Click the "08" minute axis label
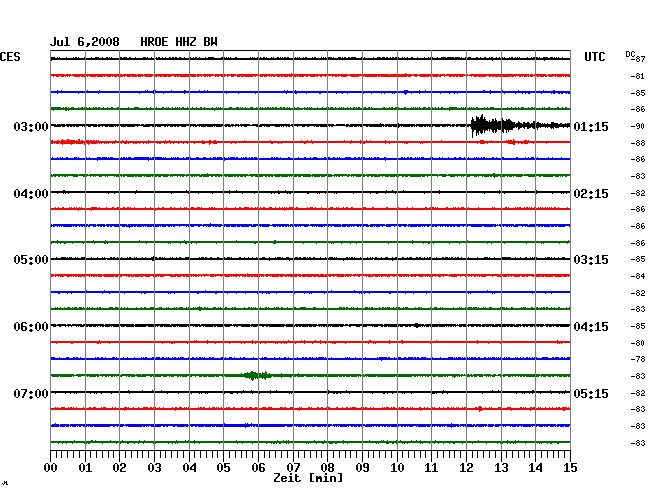 click(327, 468)
